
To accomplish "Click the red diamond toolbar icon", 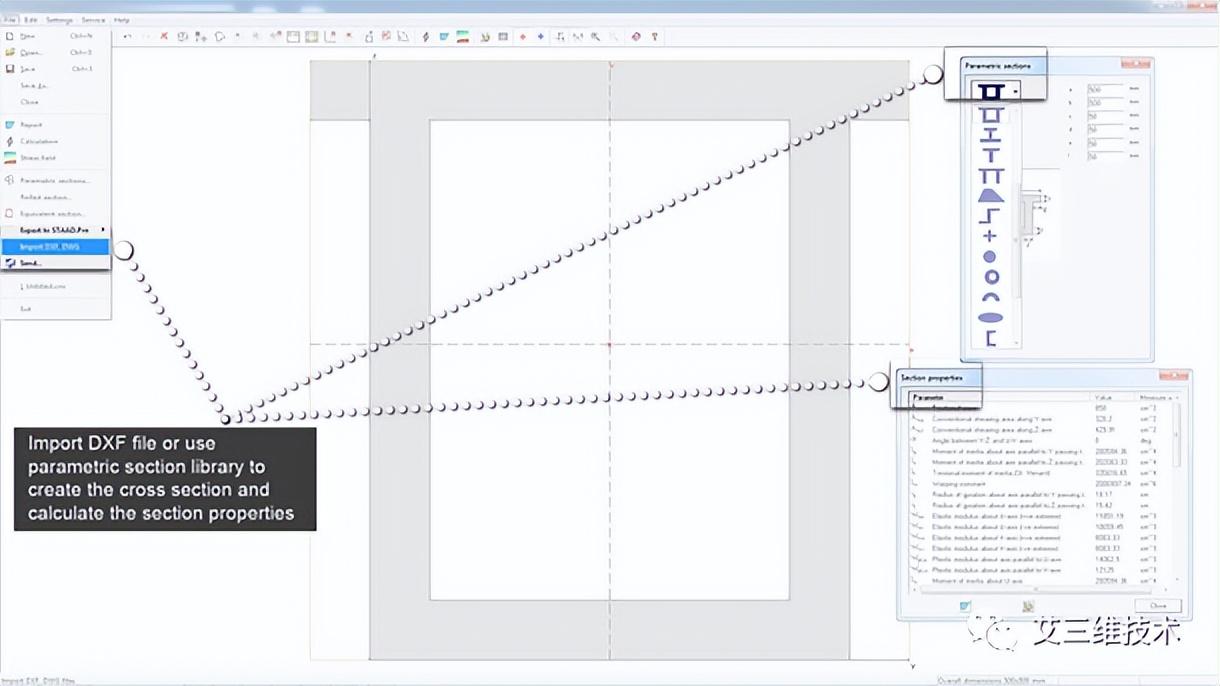I will click(522, 37).
